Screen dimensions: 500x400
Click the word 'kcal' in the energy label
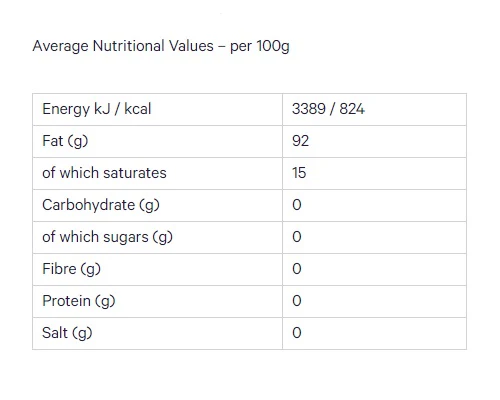(x=138, y=109)
